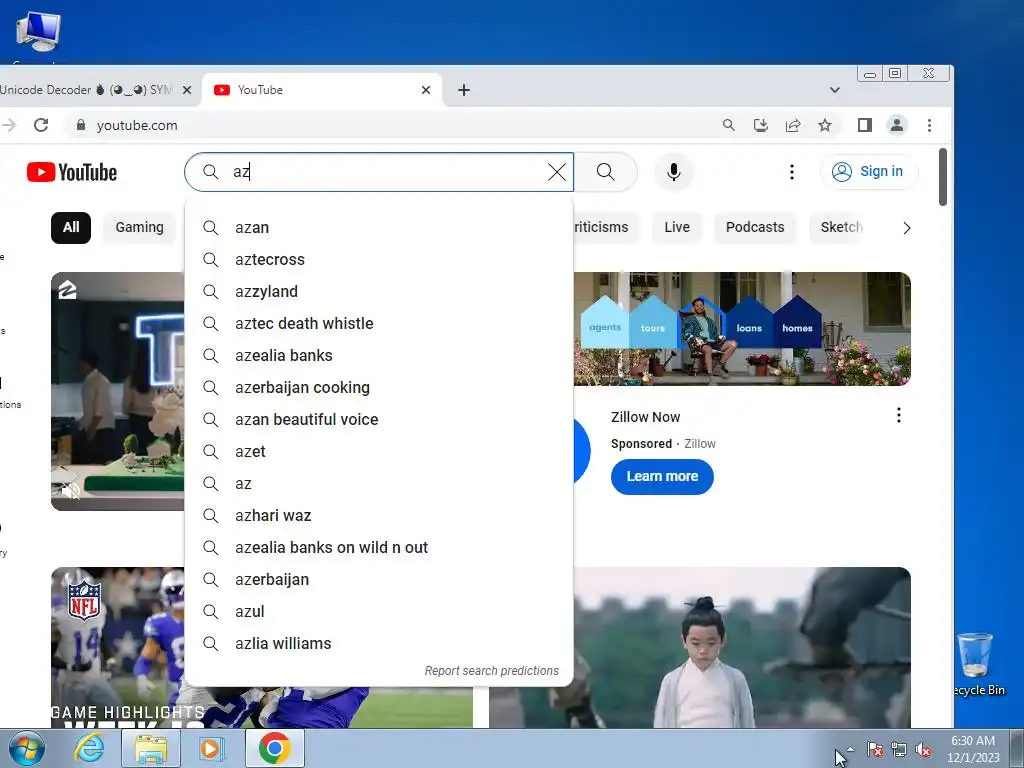This screenshot has height=768, width=1024.
Task: Open Chrome zoom magnifier icon
Action: 729,125
